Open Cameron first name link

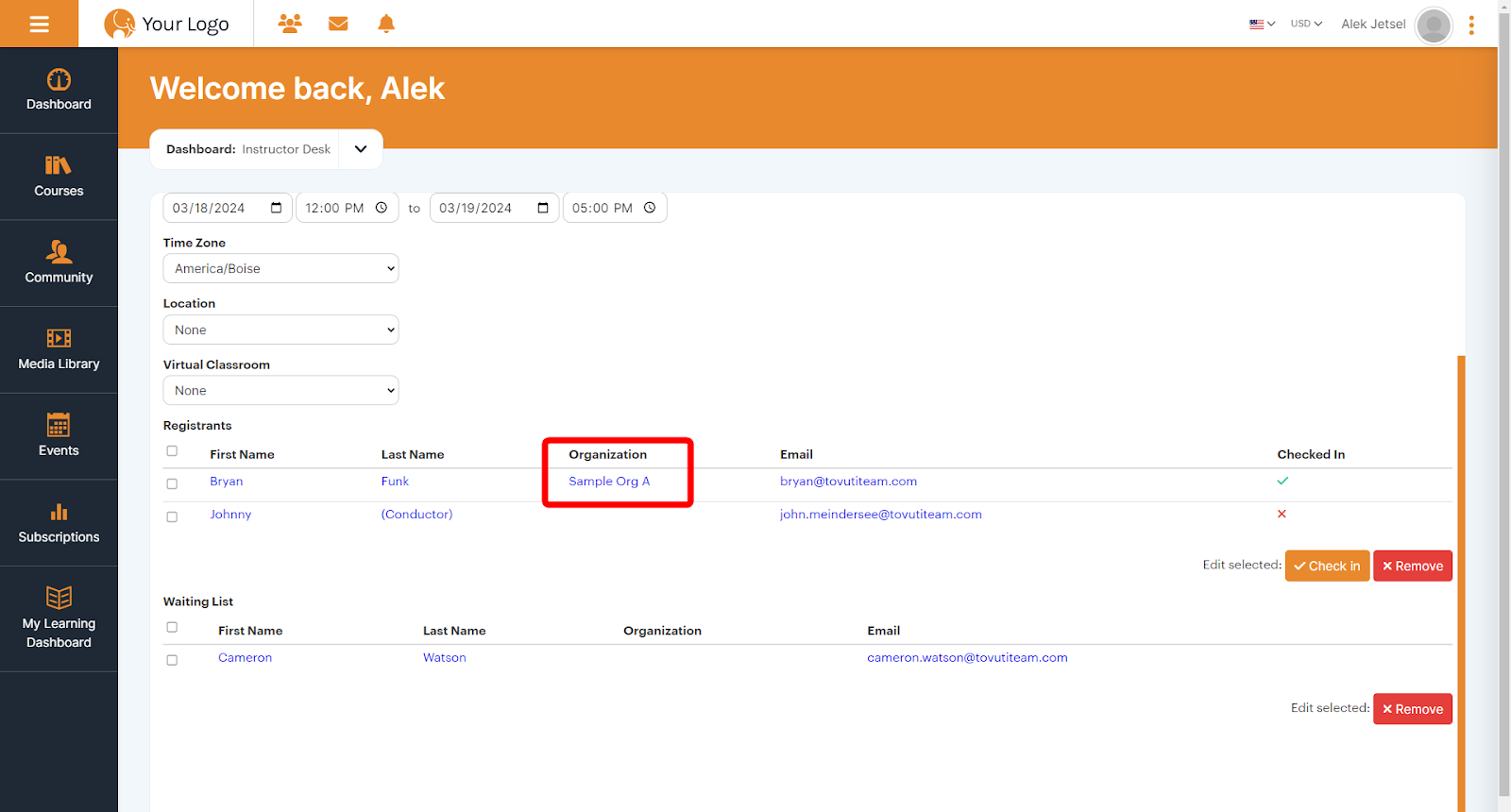(x=245, y=658)
